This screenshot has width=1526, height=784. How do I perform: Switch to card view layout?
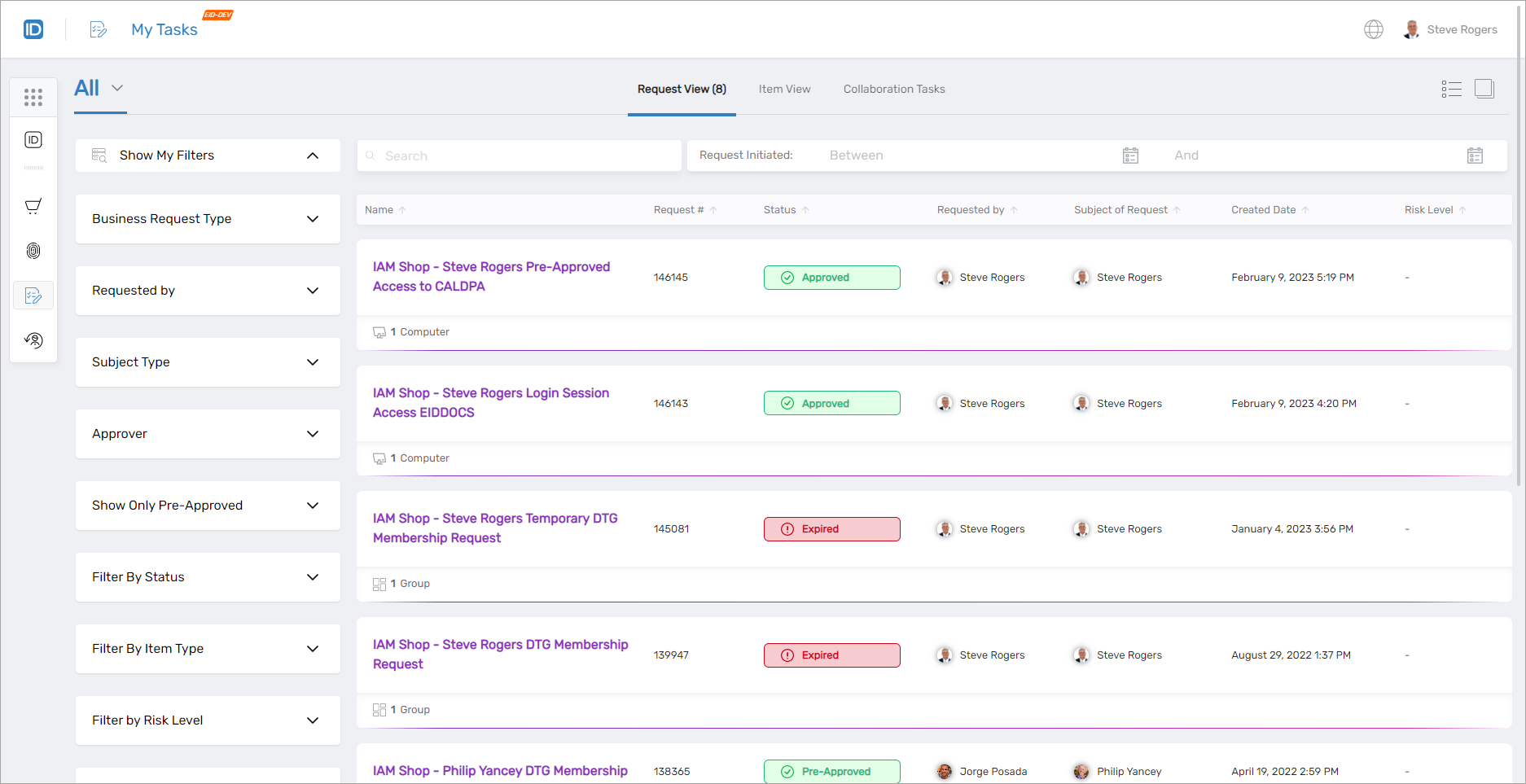[x=1485, y=89]
